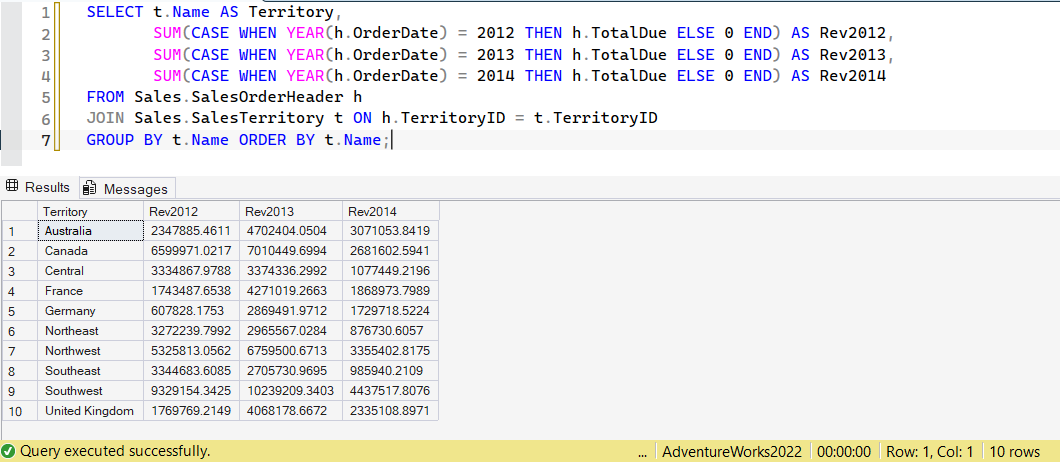
Task: Click ORDER BY in the query editor
Action: [276, 141]
